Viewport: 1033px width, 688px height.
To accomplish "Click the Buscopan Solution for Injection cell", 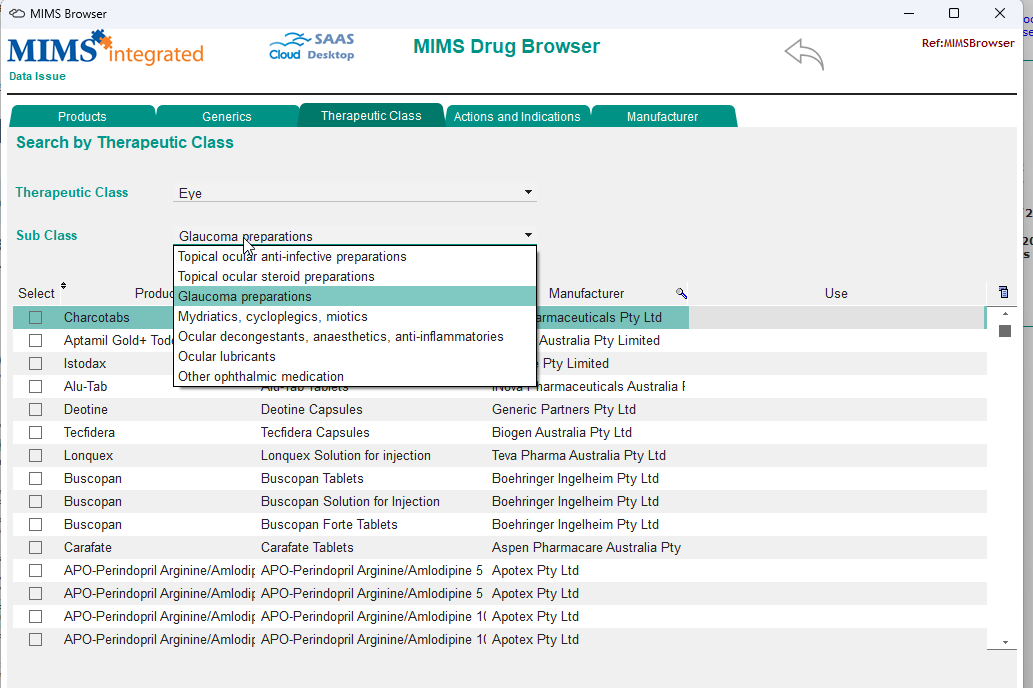I will coord(350,502).
